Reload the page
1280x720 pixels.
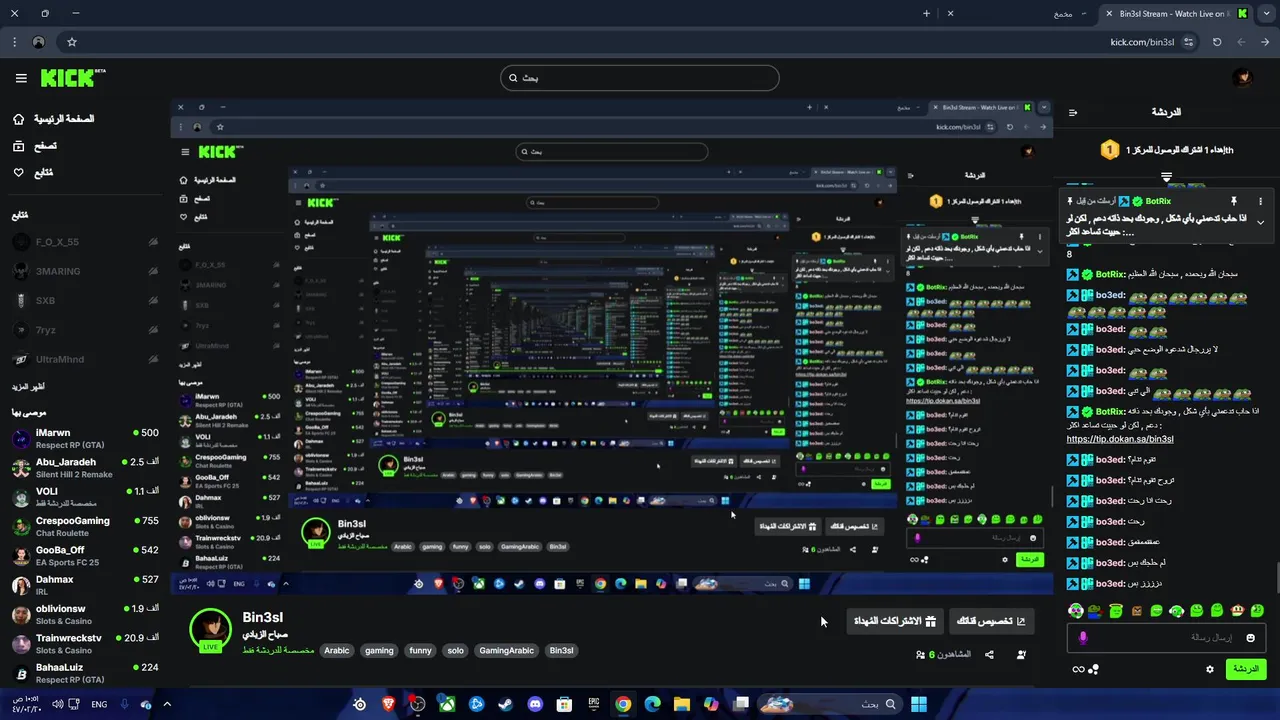pyautogui.click(x=1217, y=42)
